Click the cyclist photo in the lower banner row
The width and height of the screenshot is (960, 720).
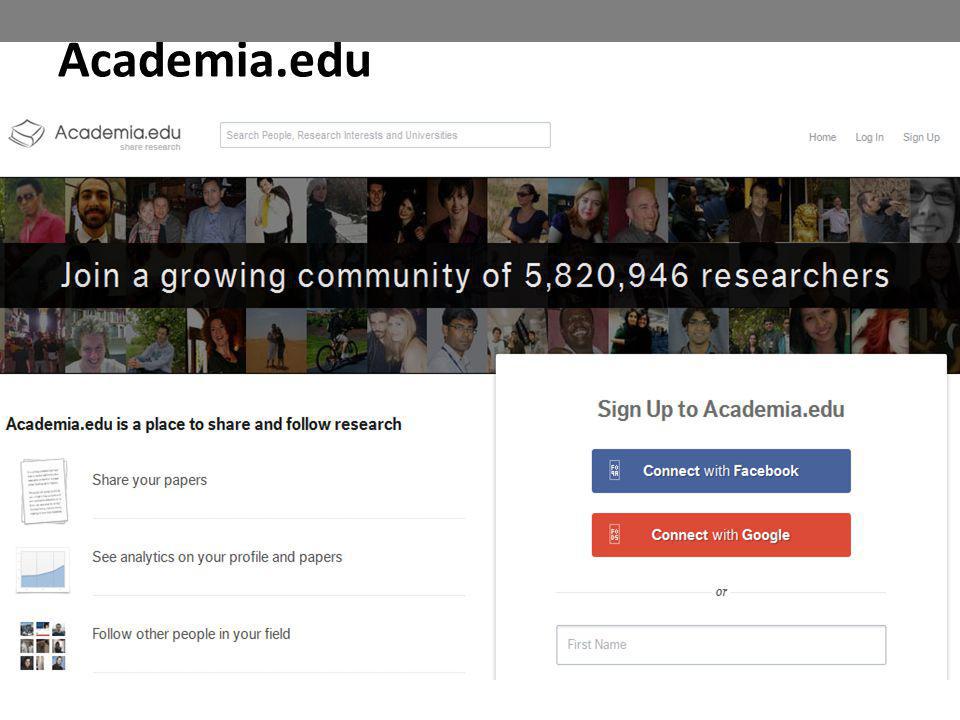coord(337,340)
